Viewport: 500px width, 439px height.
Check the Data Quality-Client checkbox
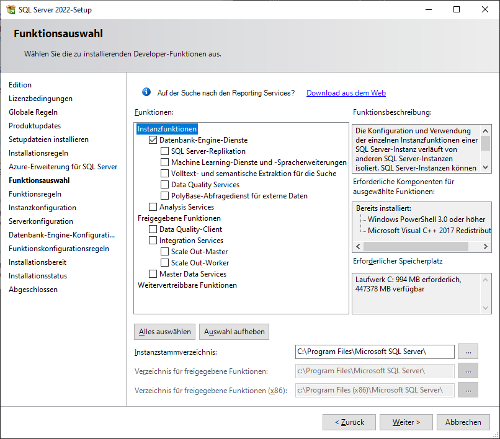tap(153, 229)
